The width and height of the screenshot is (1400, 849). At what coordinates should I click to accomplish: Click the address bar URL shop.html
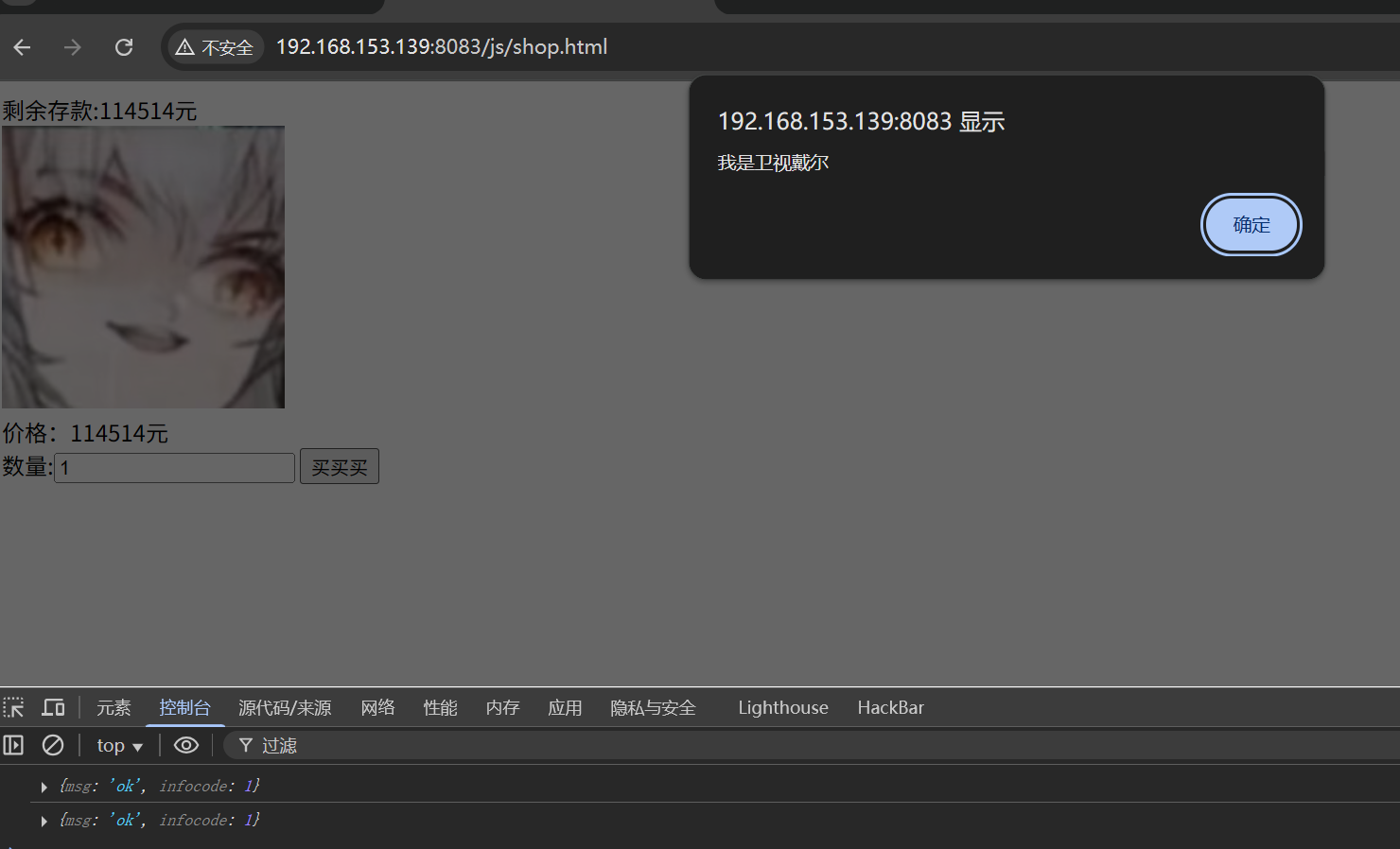click(x=442, y=47)
